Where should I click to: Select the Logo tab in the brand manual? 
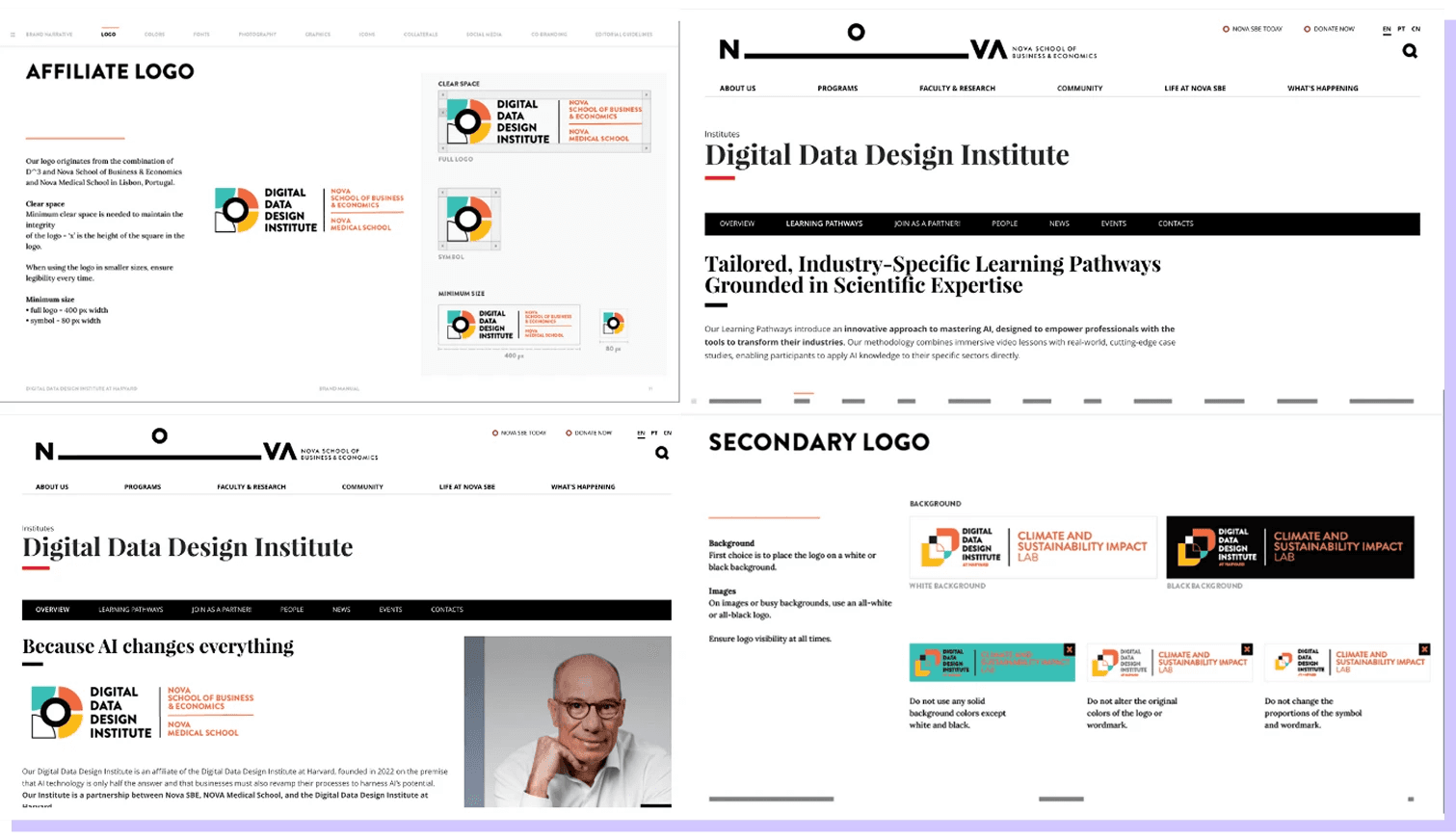pyautogui.click(x=109, y=35)
